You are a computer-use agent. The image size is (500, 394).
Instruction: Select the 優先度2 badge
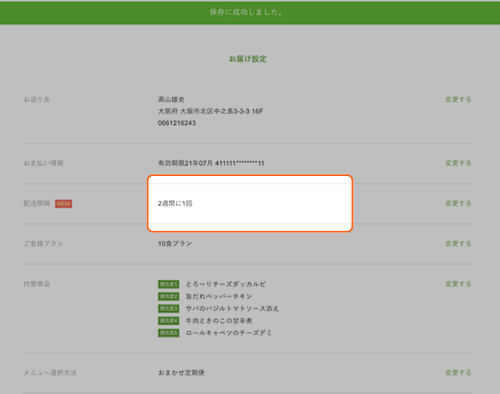click(168, 296)
